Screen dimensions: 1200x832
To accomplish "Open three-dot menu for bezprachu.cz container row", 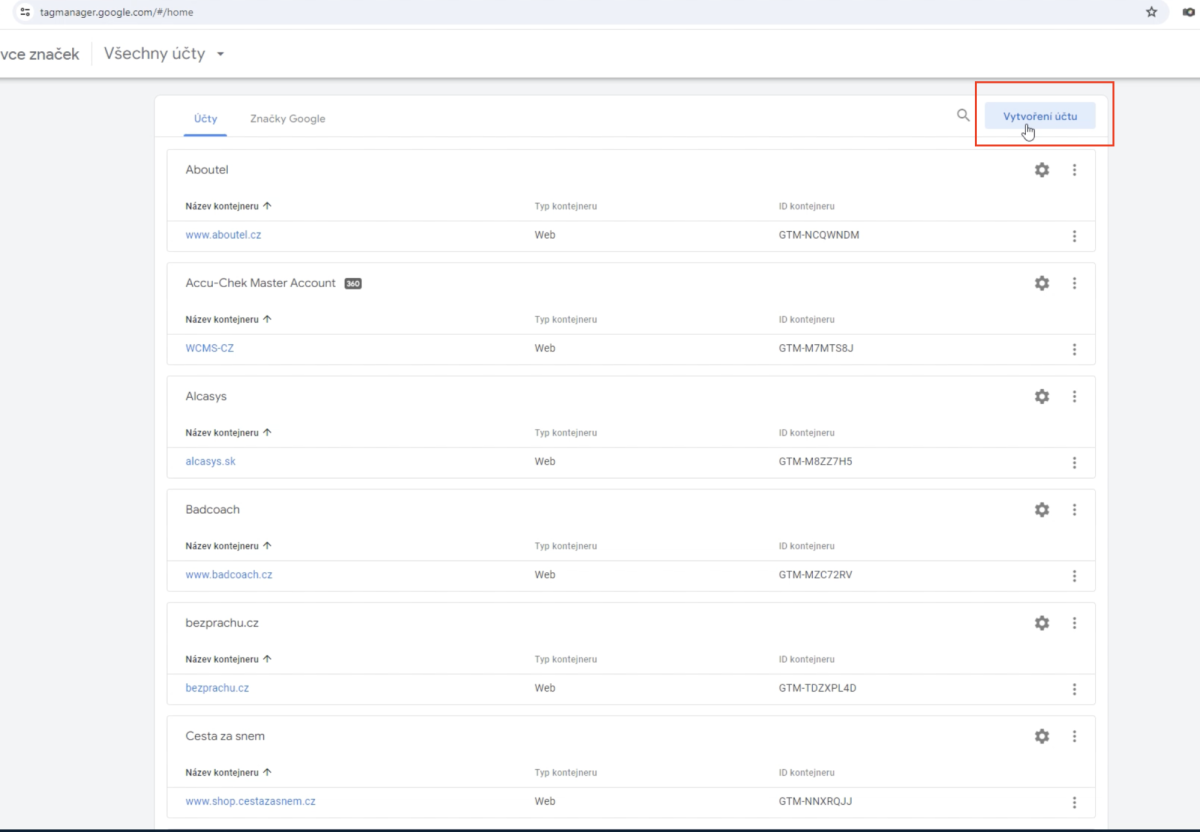I will (x=1074, y=689).
